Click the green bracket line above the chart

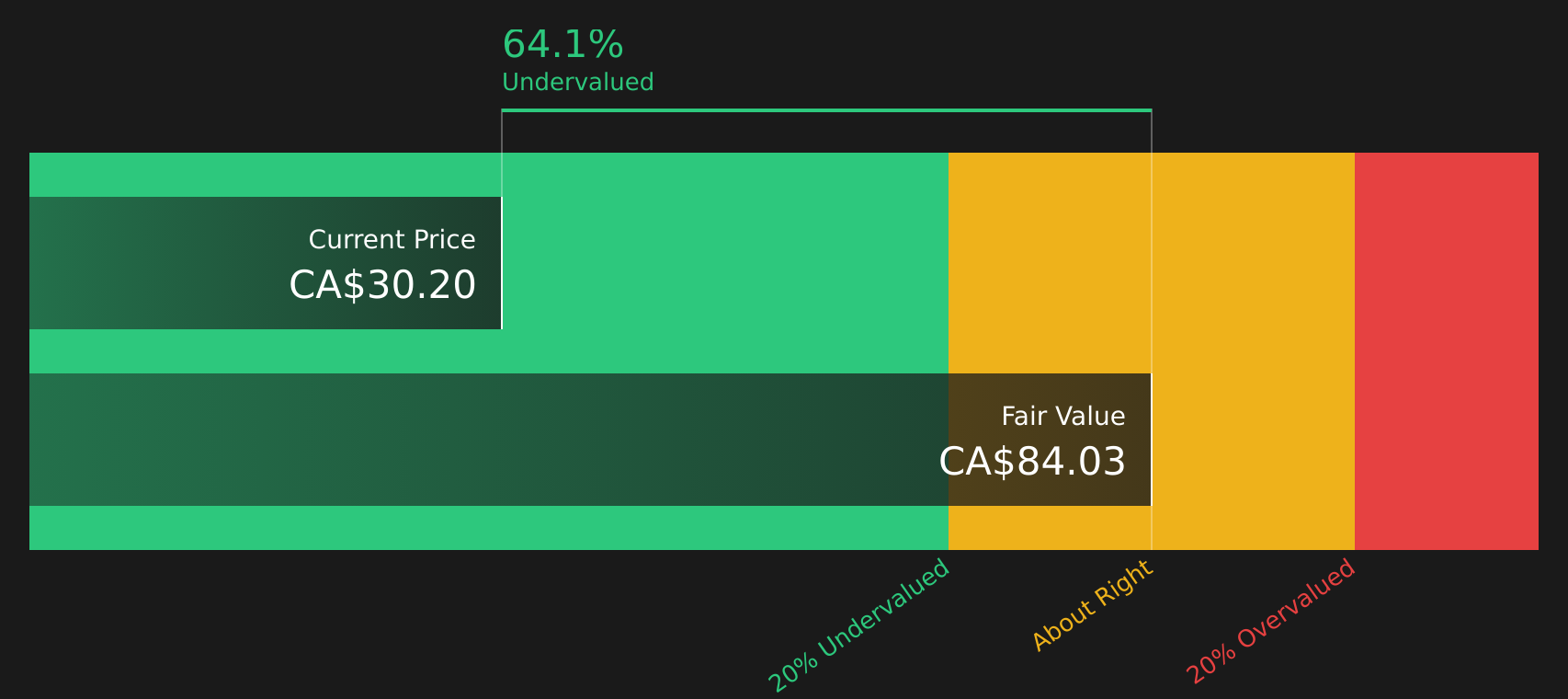click(826, 110)
